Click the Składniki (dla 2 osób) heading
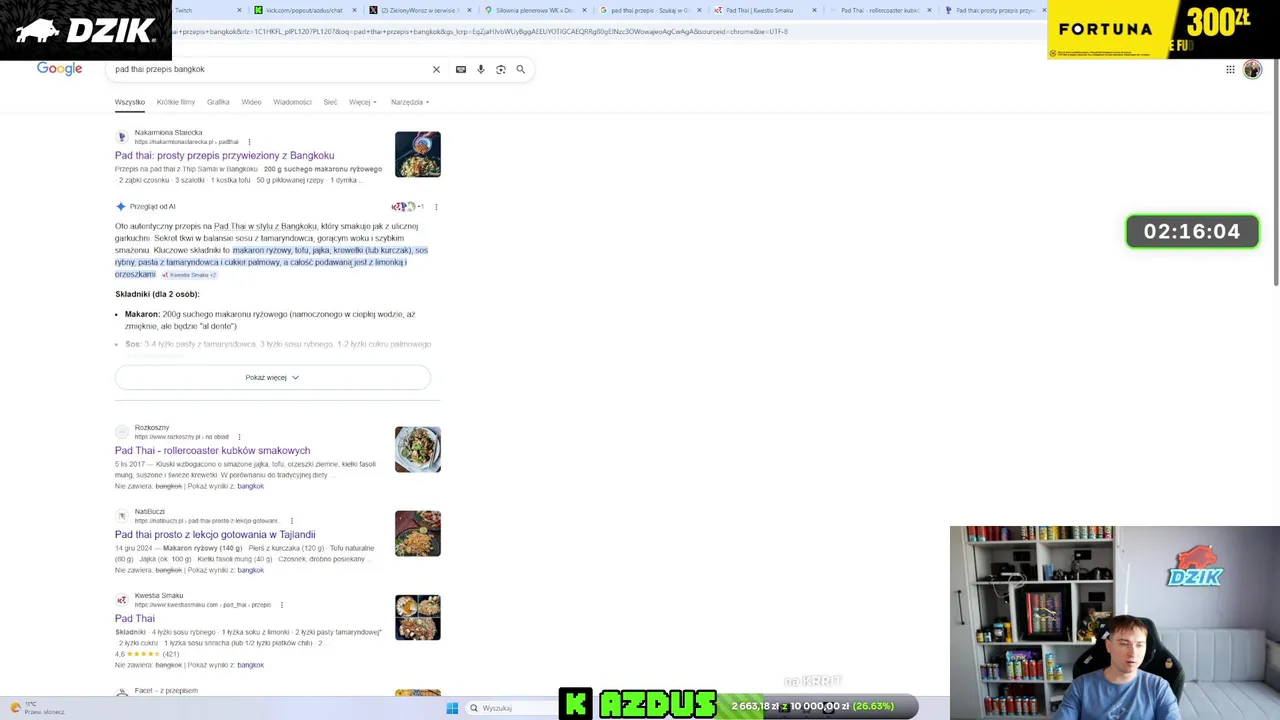Viewport: 1280px width, 720px height. [157, 294]
